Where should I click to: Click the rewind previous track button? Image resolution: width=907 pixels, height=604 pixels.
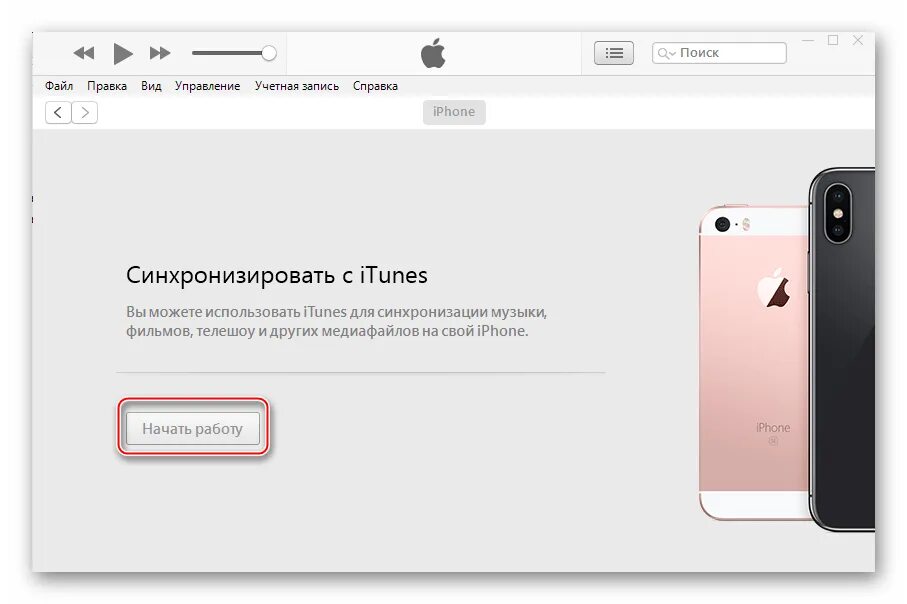coord(84,53)
